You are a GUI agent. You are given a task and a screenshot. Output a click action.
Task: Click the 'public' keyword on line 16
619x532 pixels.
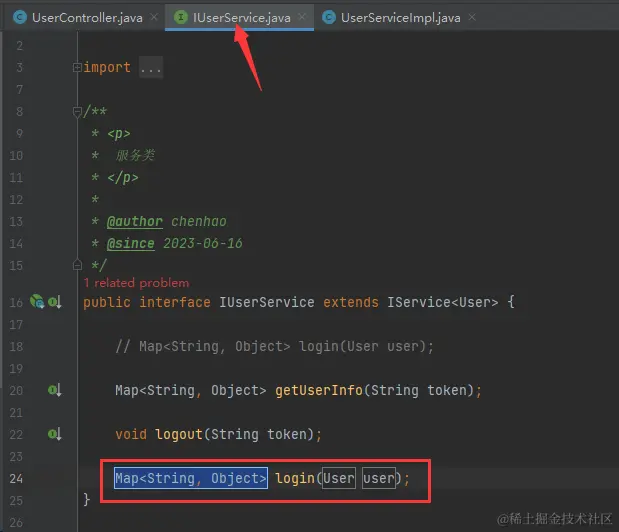[107, 302]
